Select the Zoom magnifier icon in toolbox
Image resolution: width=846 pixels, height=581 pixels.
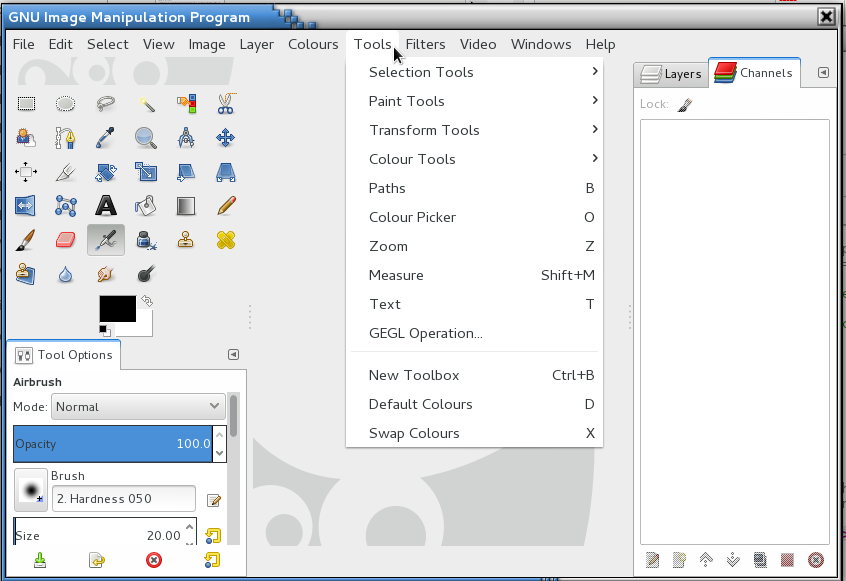click(x=146, y=138)
